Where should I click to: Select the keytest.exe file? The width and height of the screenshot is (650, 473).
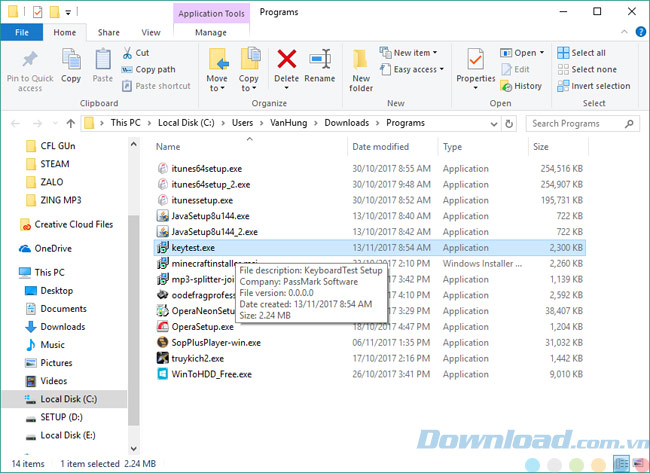[369, 248]
